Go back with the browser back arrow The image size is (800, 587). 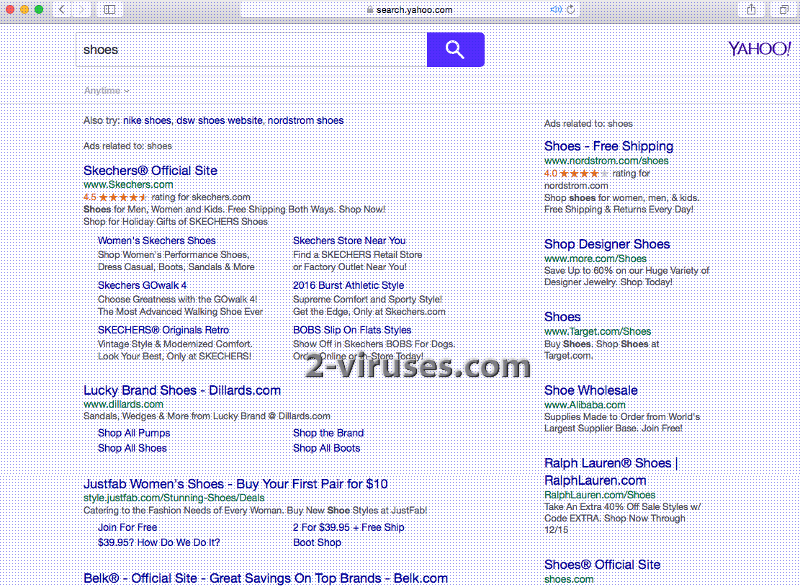[62, 9]
